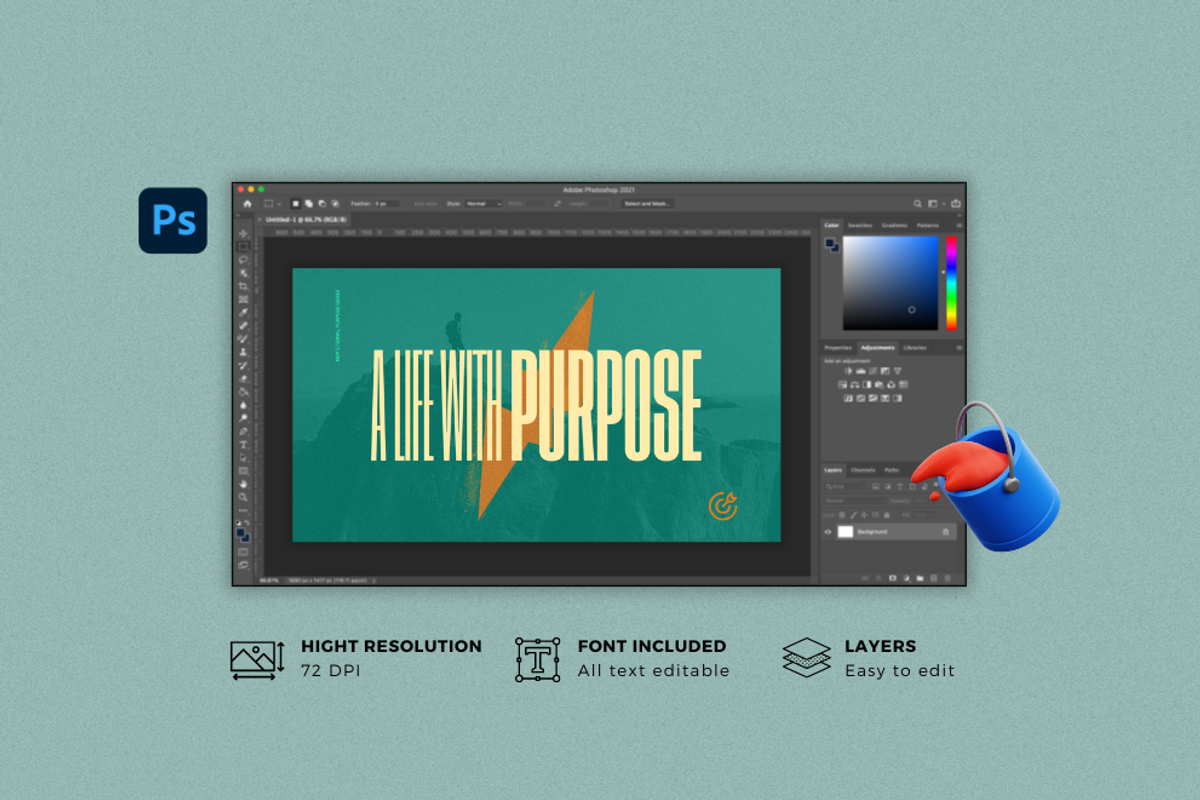Click the Home icon in options bar

click(247, 204)
